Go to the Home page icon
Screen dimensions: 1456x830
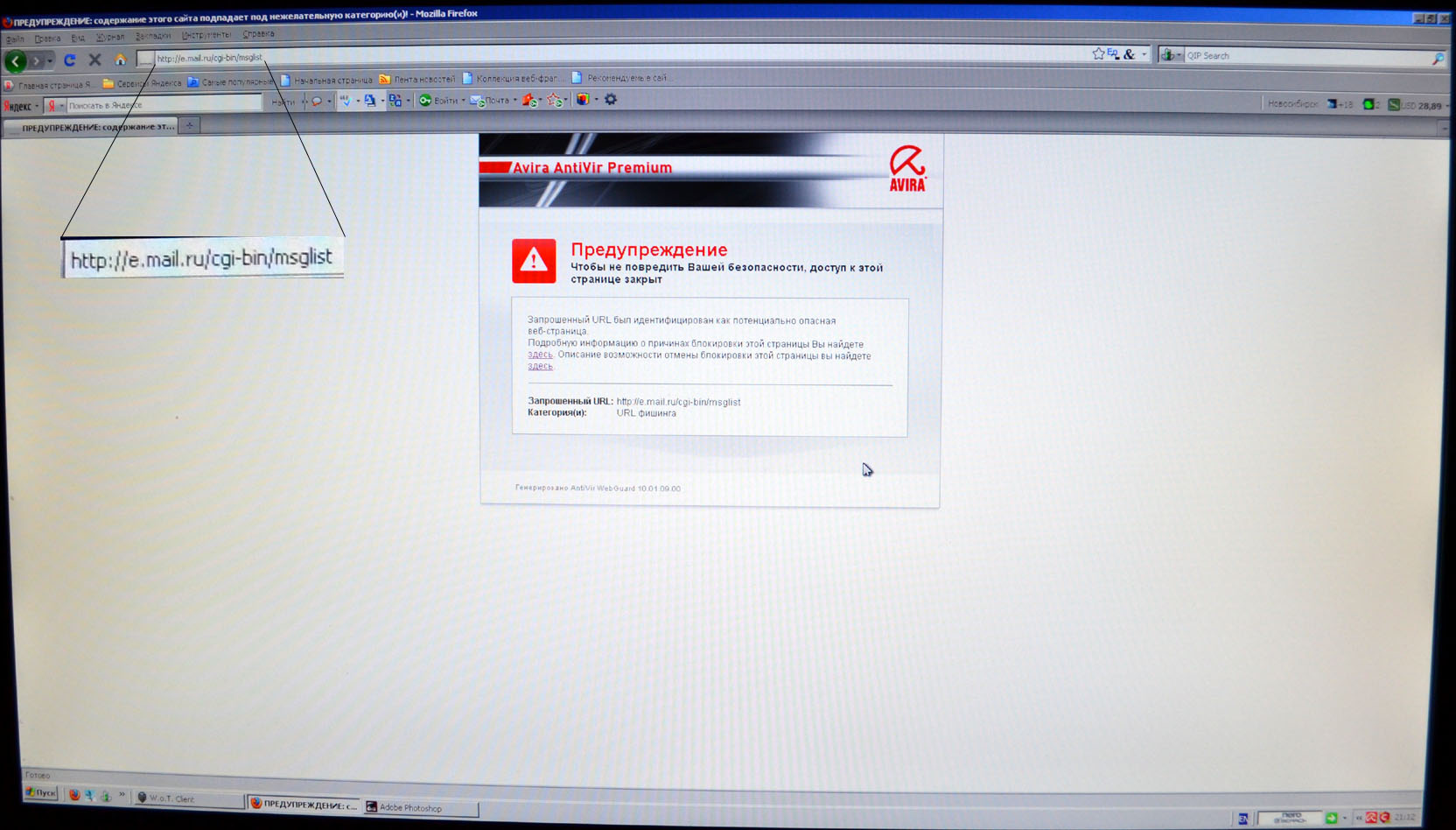(121, 60)
